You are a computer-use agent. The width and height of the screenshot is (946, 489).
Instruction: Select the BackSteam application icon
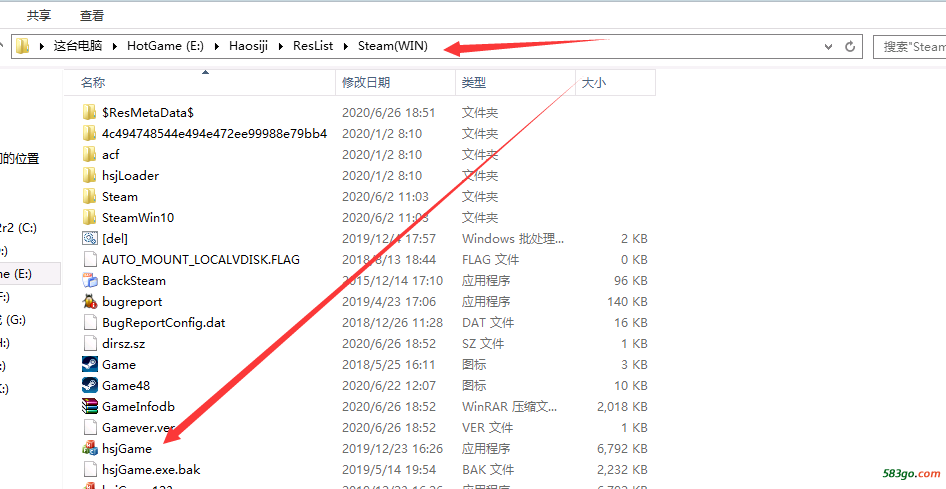point(90,280)
